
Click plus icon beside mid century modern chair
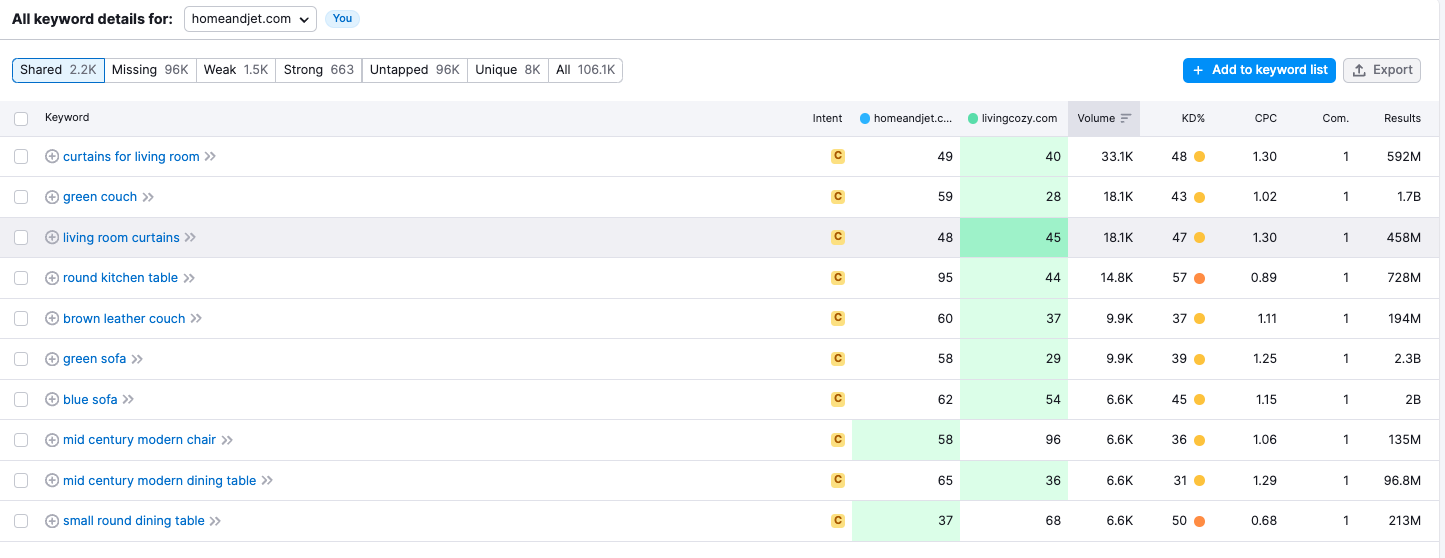[52, 440]
